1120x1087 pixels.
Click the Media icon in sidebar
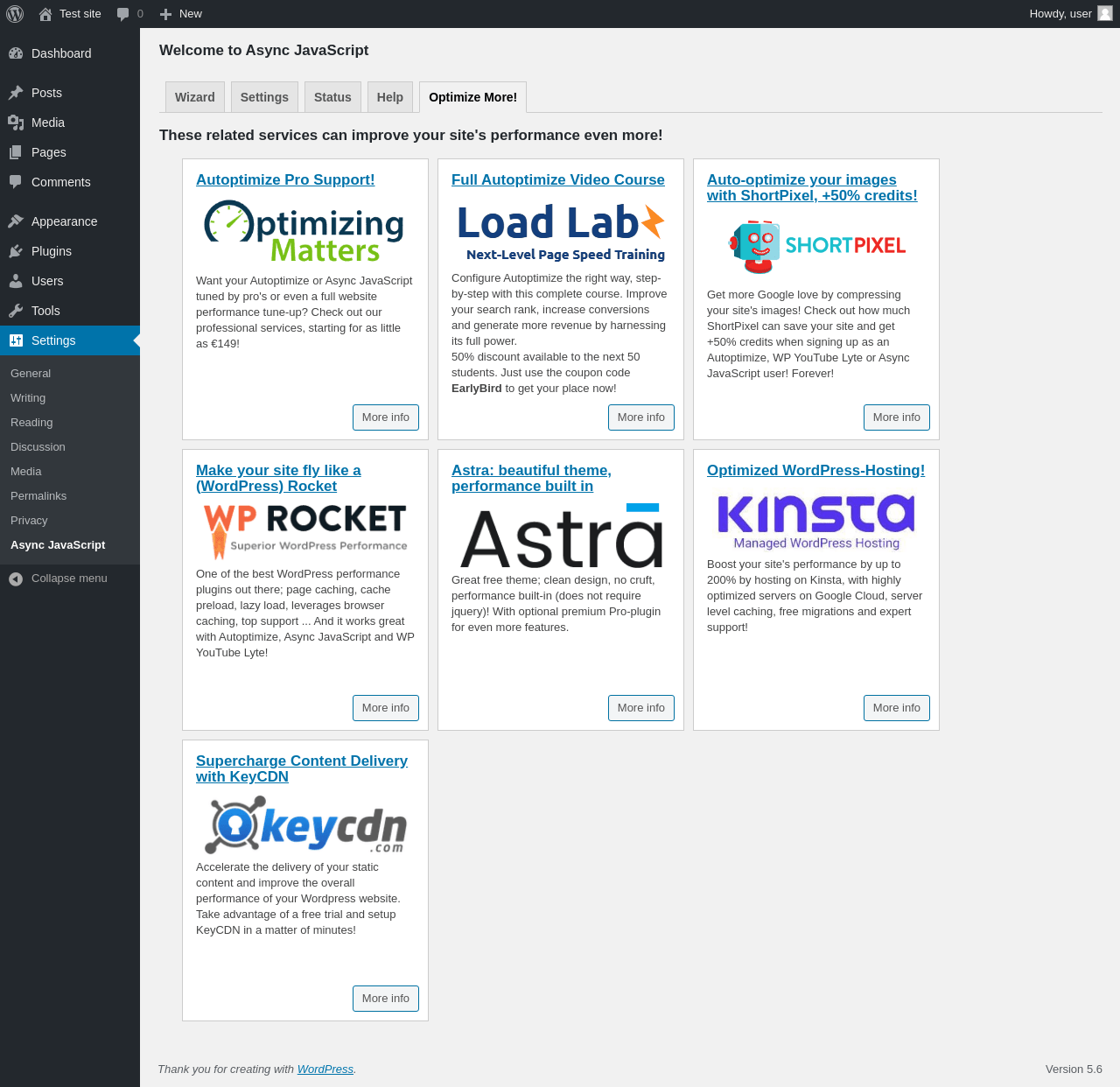click(x=16, y=123)
